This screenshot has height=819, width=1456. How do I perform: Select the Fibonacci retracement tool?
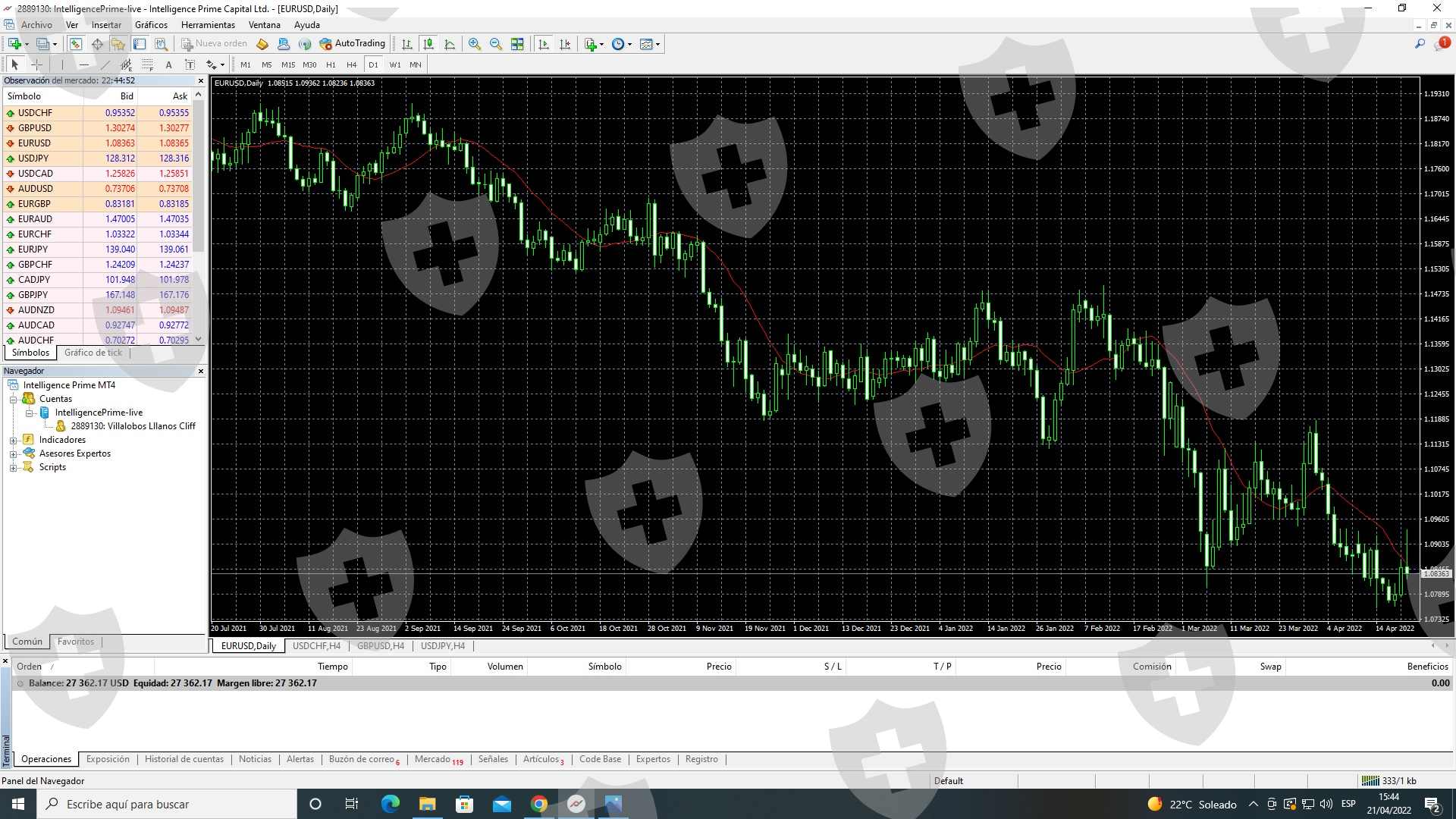pos(147,64)
